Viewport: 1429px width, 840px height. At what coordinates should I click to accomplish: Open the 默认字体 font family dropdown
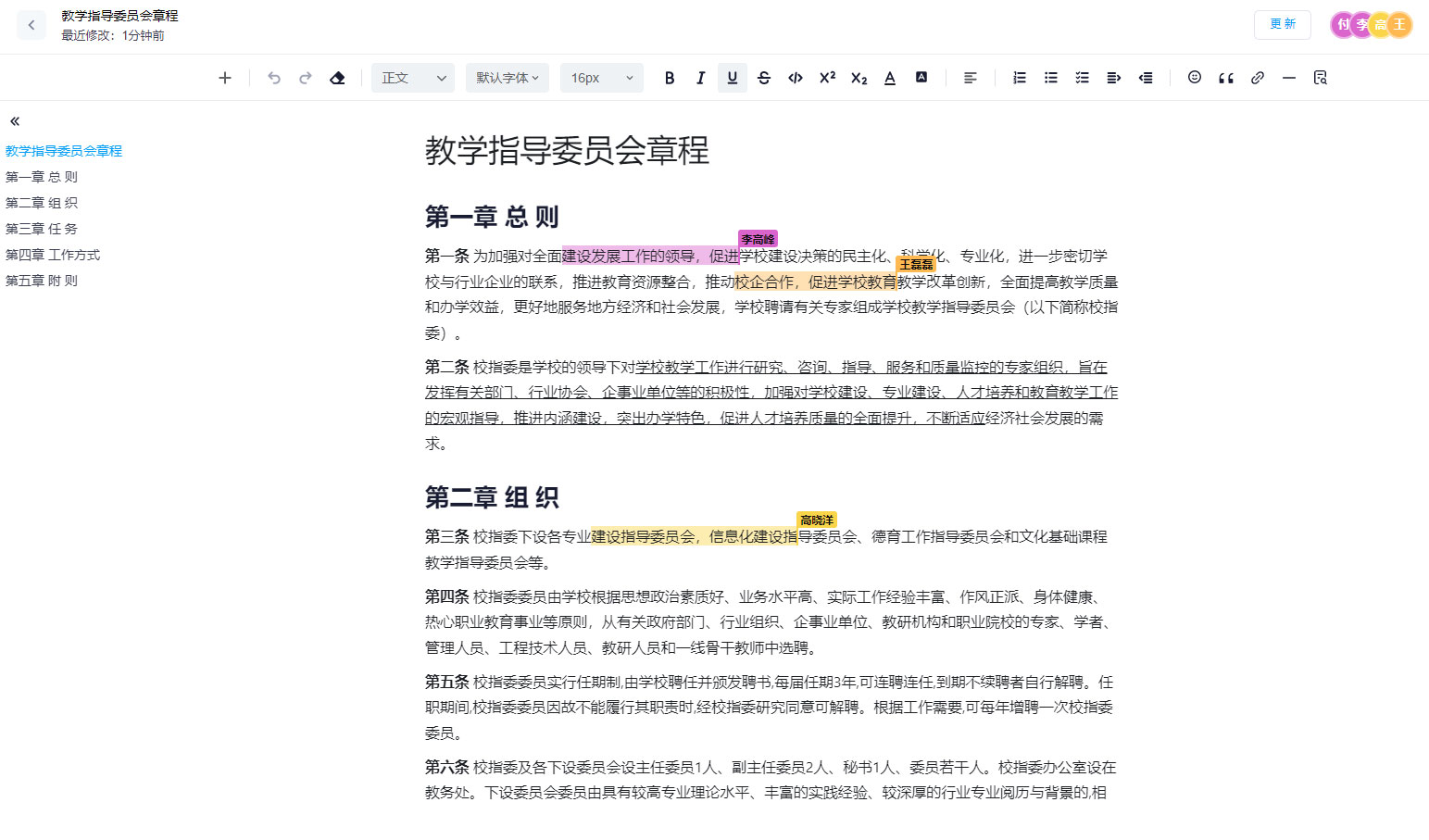point(508,78)
